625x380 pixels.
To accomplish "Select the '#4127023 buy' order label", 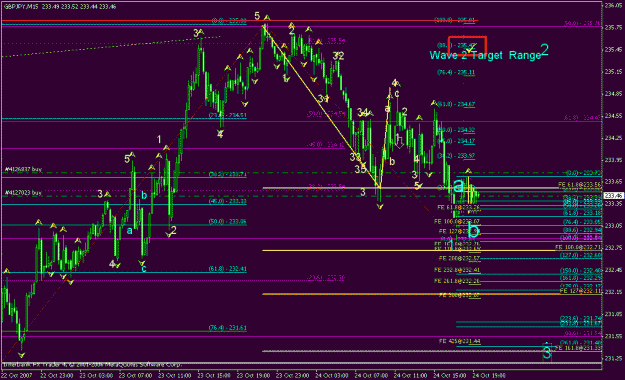I will pyautogui.click(x=23, y=193).
